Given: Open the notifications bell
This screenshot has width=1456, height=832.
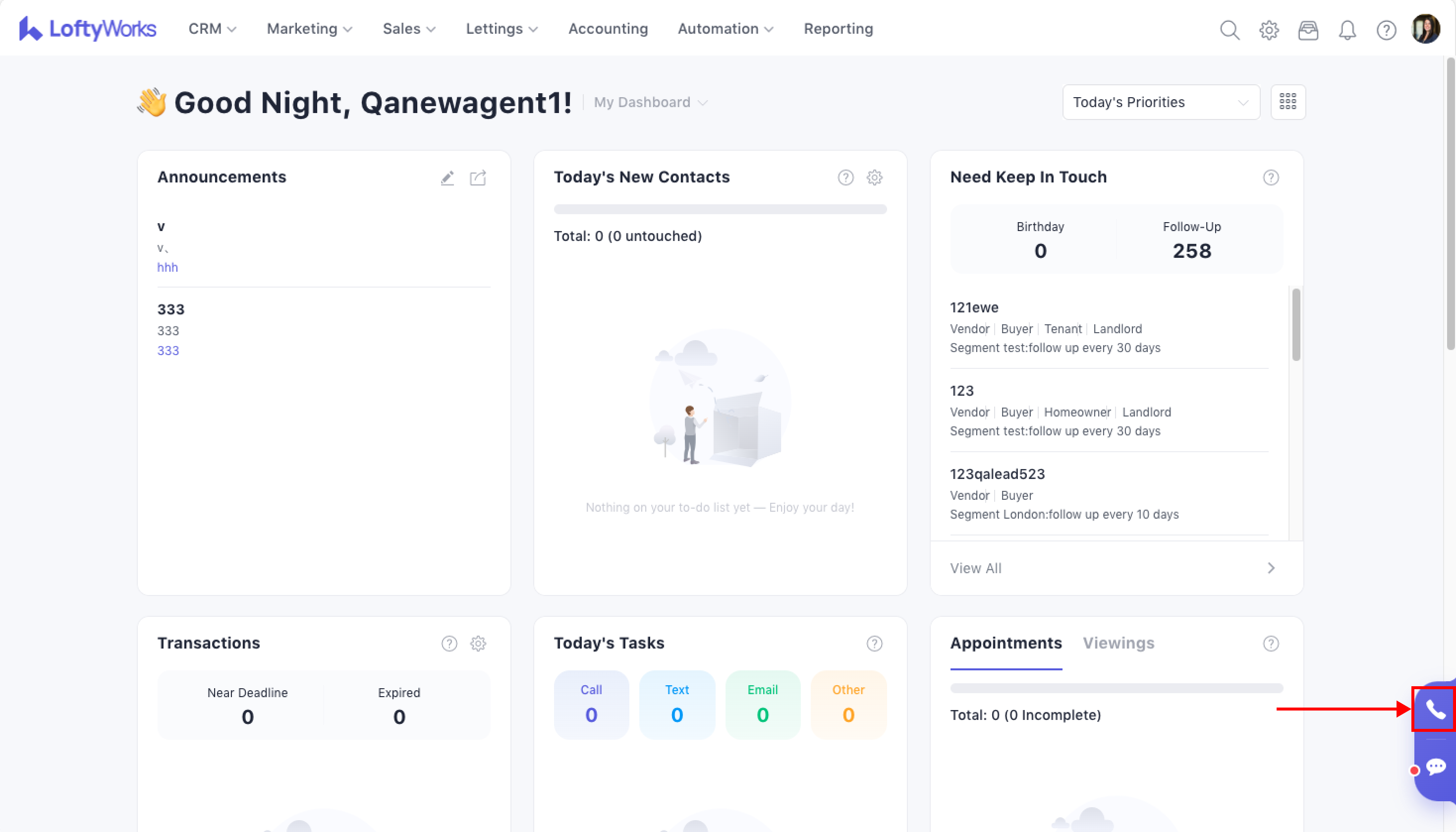Looking at the screenshot, I should click(x=1347, y=30).
